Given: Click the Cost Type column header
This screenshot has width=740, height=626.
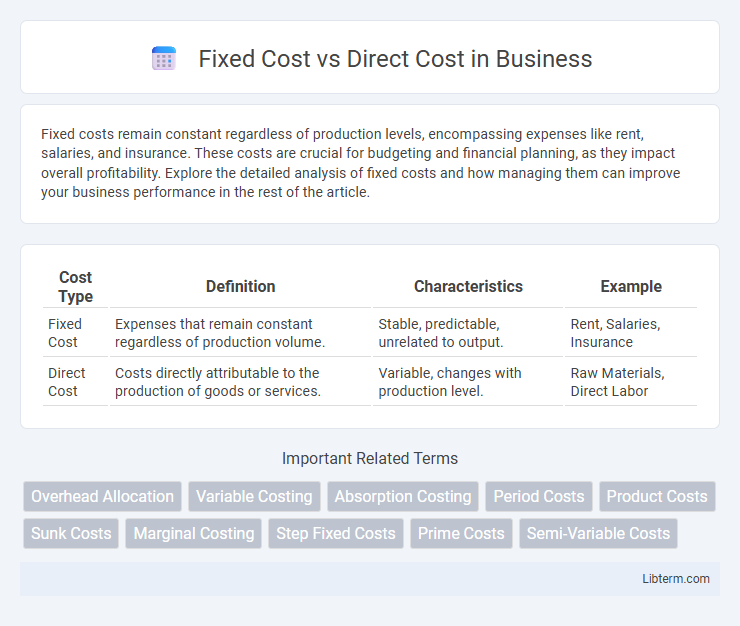Looking at the screenshot, I should click(76, 287).
